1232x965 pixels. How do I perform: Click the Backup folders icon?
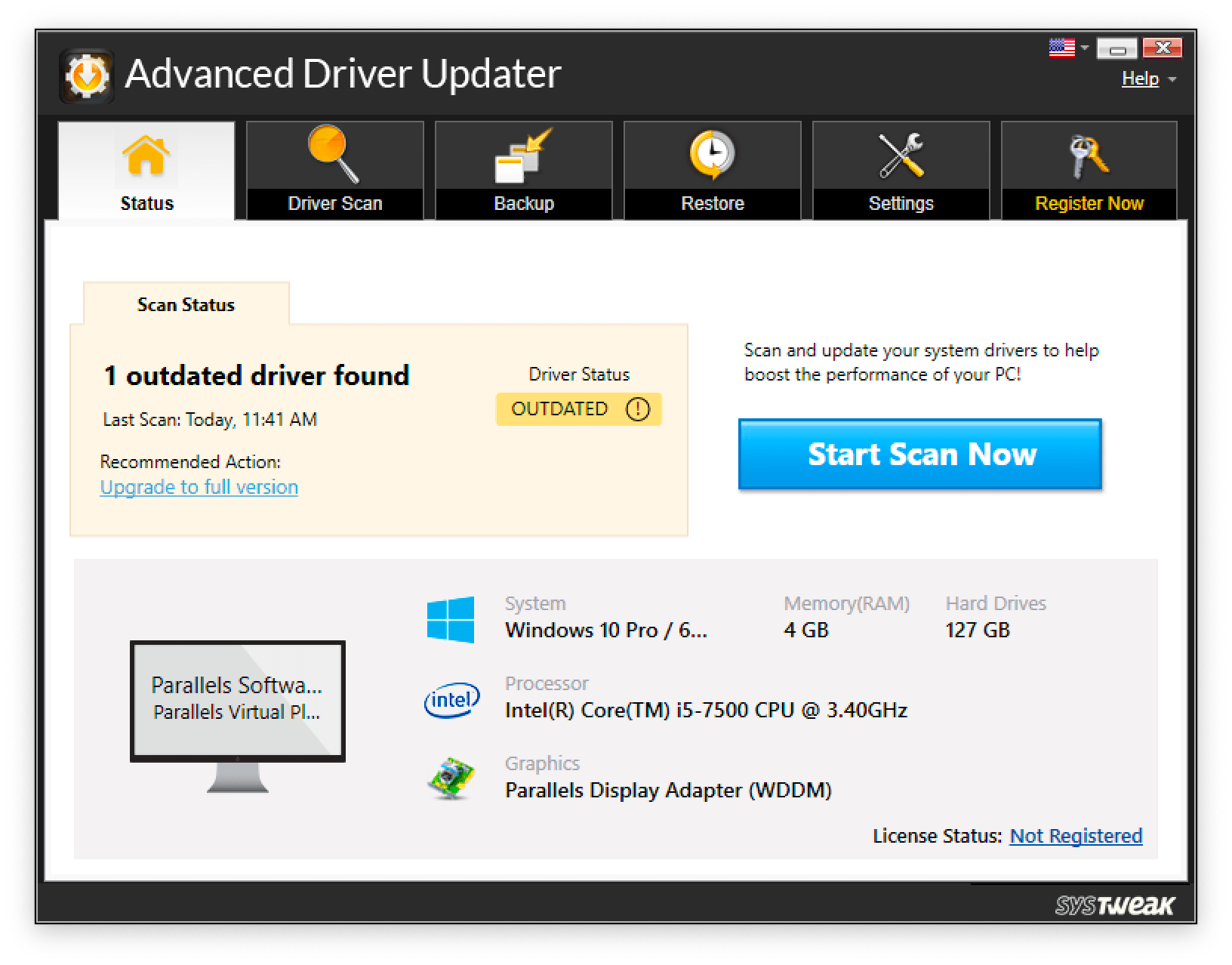(523, 156)
